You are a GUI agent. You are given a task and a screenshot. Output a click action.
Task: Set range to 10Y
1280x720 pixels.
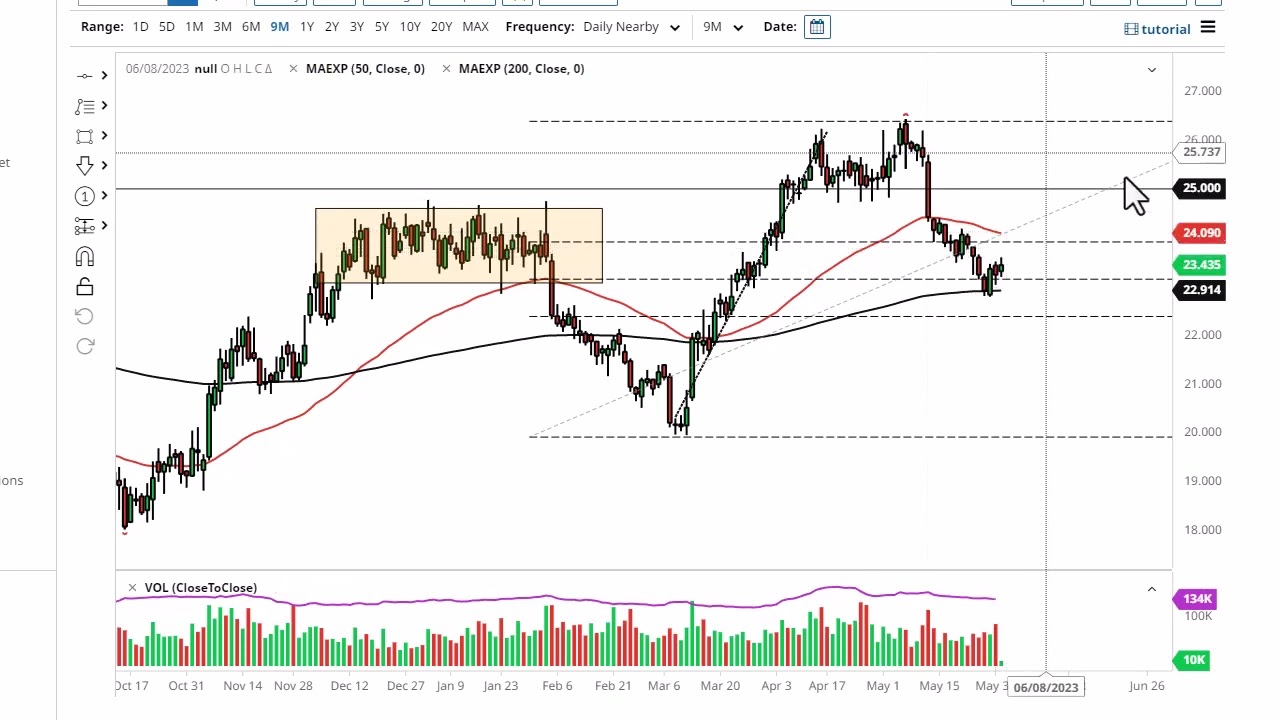[x=410, y=27]
